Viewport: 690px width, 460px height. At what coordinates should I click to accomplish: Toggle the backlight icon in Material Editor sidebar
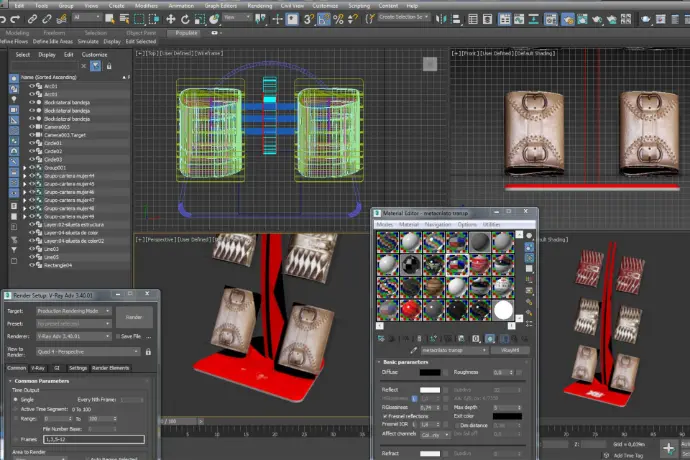click(x=528, y=249)
